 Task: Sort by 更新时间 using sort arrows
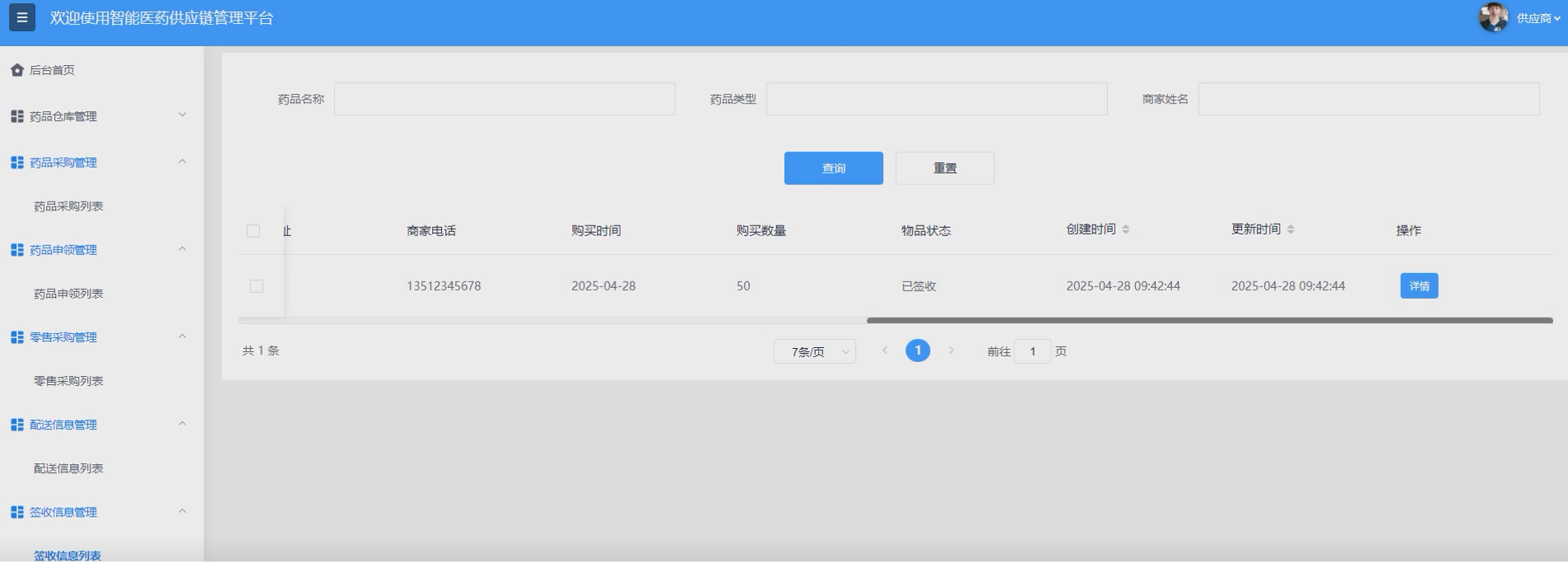pos(1291,230)
